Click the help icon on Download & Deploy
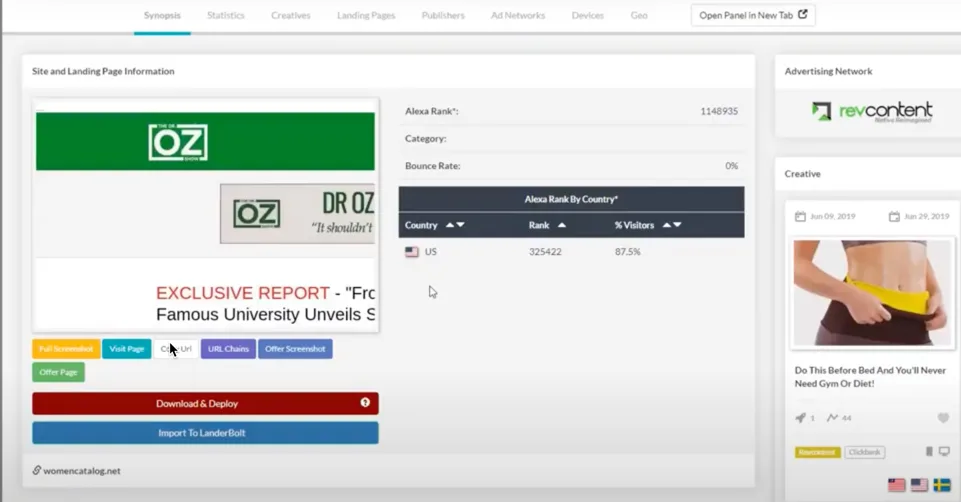961x502 pixels. (x=365, y=403)
